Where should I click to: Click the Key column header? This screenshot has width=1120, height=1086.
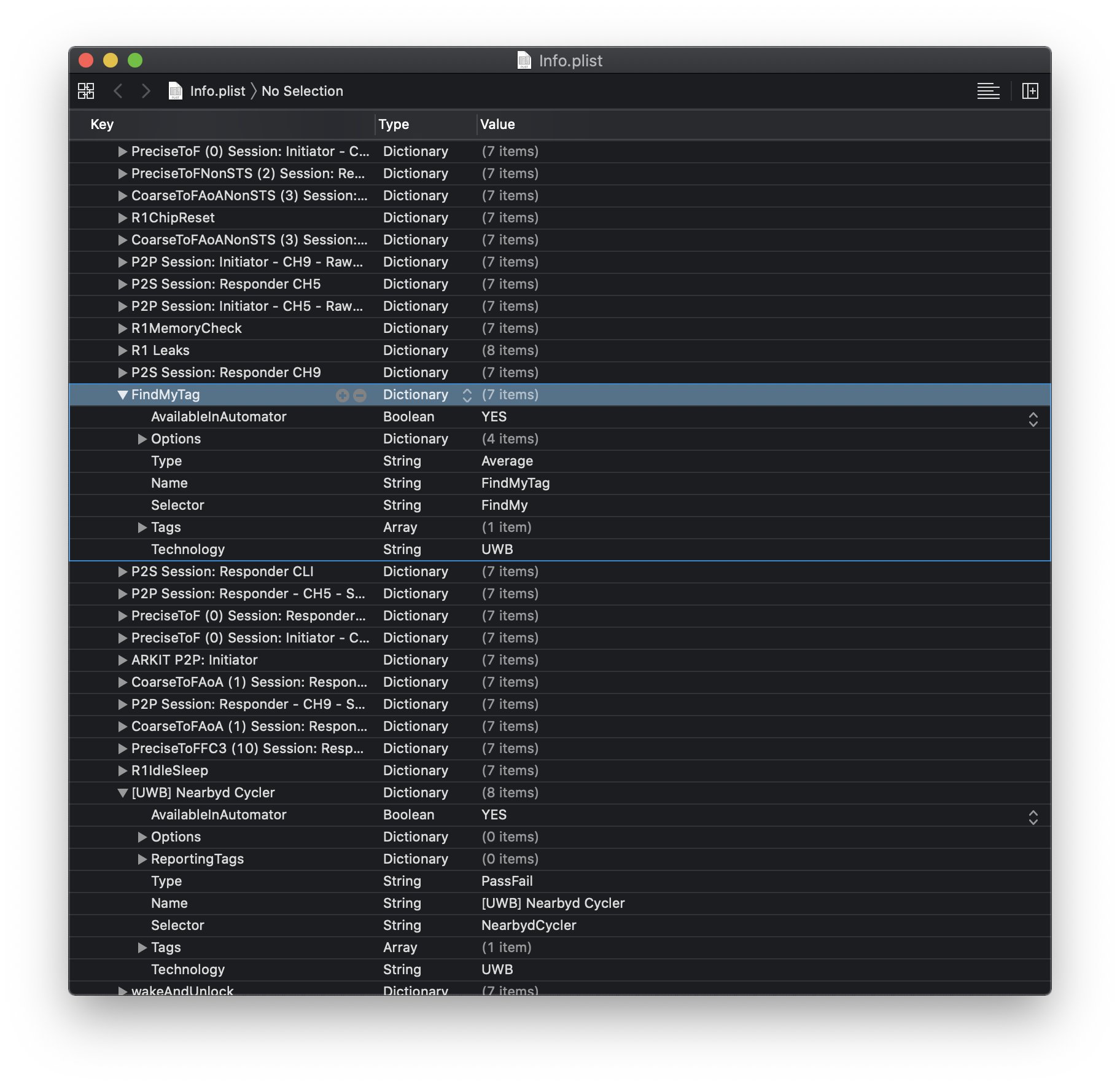103,124
